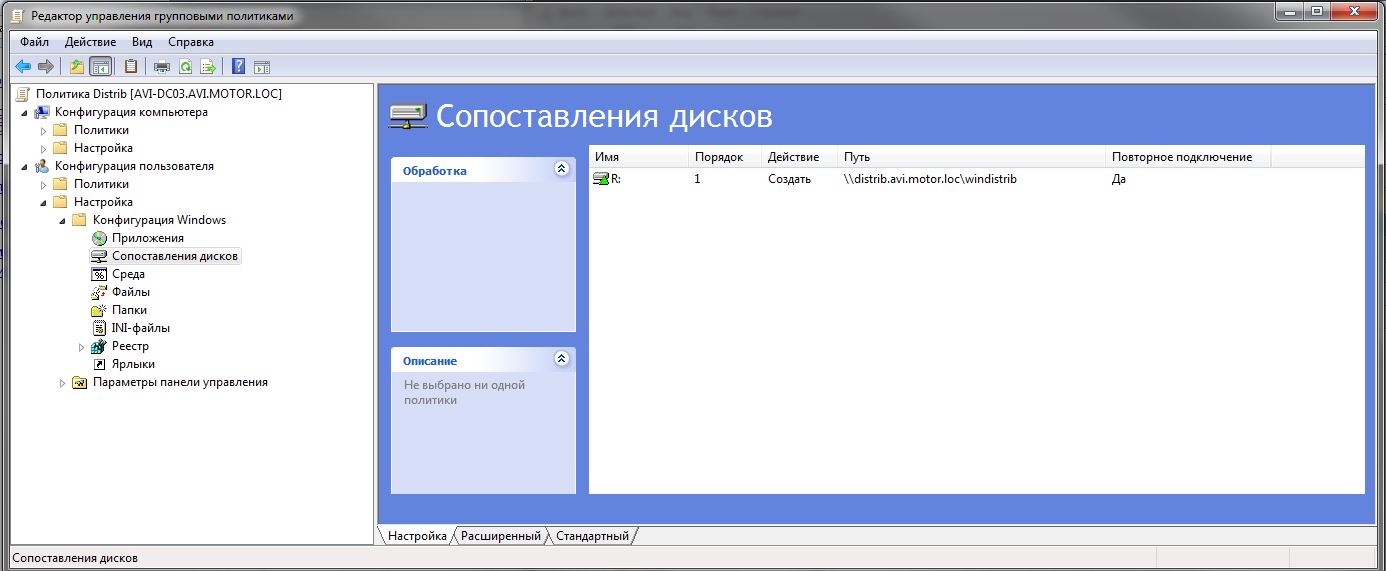Switch to the Стандартный tab
Screen dimensions: 1386x571
tap(592, 536)
